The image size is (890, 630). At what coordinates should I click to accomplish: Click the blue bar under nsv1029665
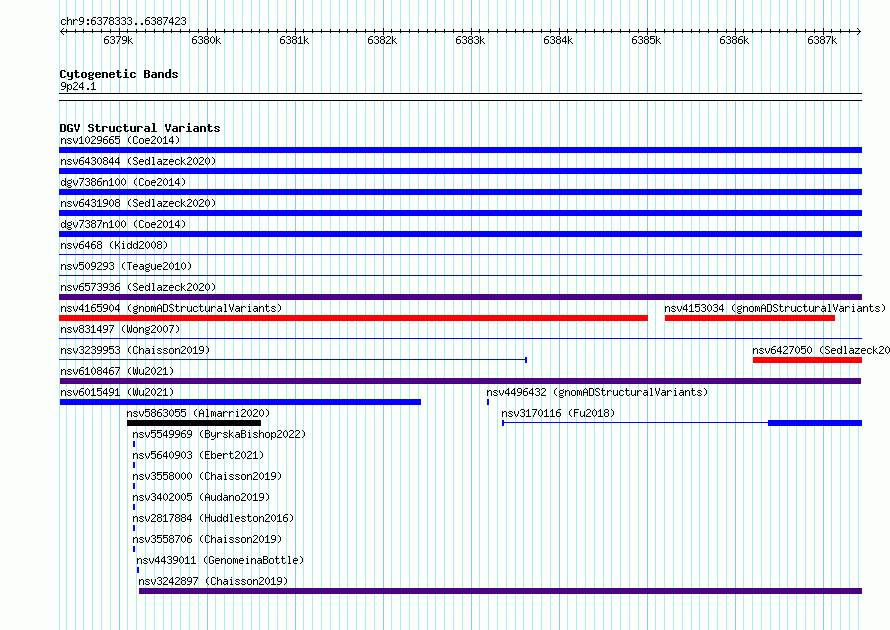[460, 150]
